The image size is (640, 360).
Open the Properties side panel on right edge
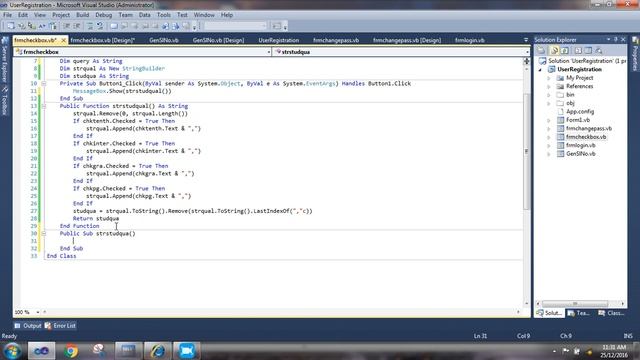click(635, 54)
